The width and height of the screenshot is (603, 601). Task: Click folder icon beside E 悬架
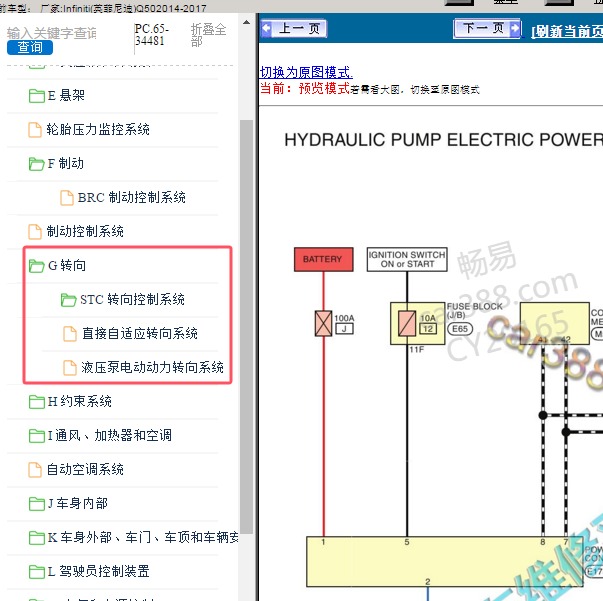pos(37,96)
